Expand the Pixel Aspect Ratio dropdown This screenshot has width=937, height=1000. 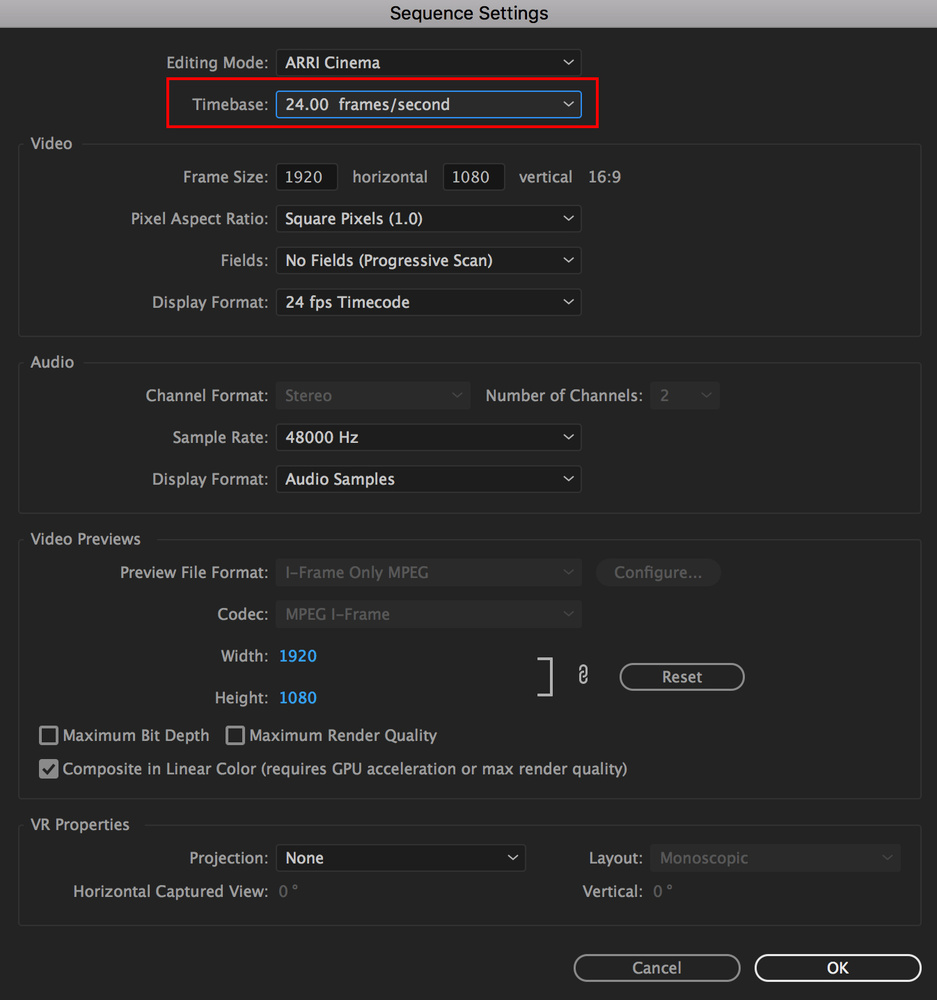(428, 219)
